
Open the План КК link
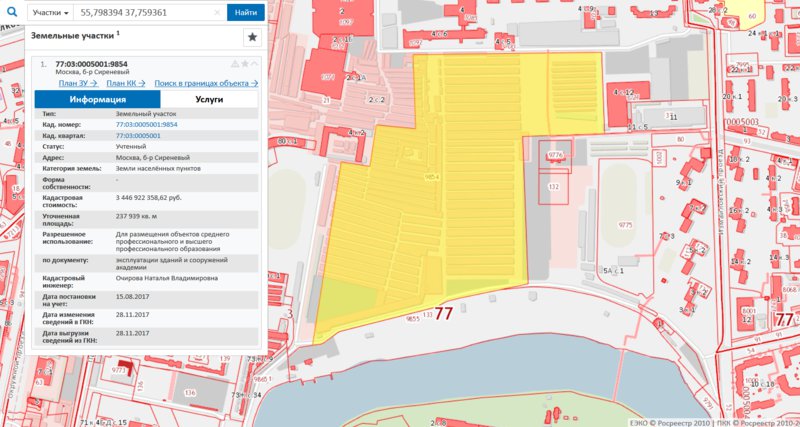126,83
